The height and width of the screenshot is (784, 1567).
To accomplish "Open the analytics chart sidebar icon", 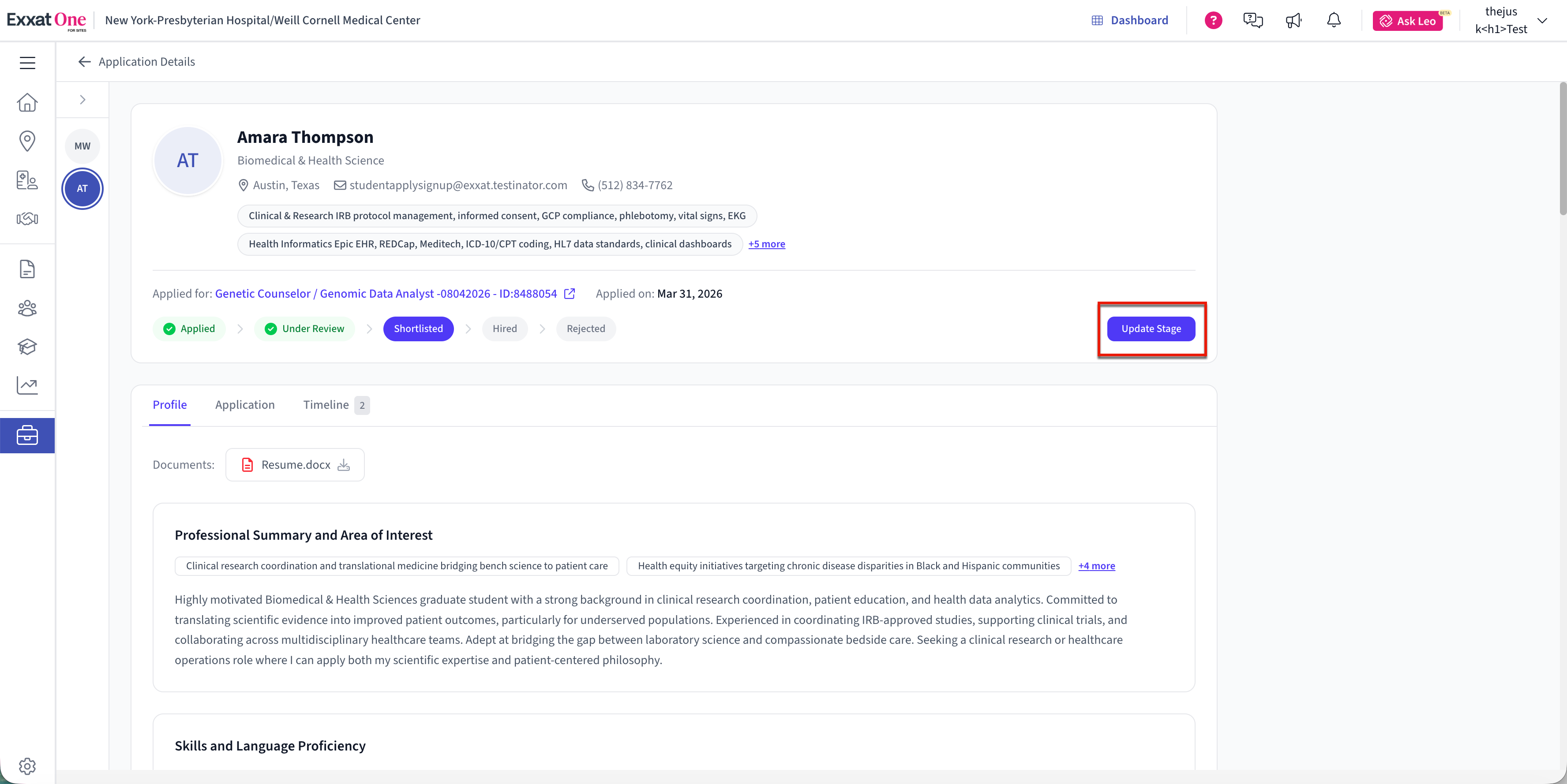I will [27, 385].
